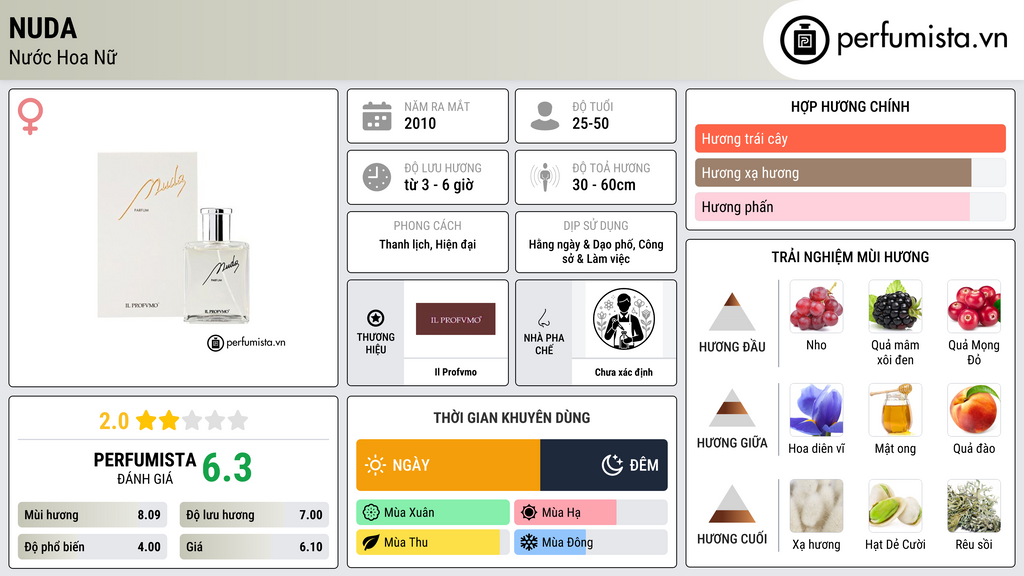Click the Mật ong honey jar image
This screenshot has height=576, width=1024.
(895, 409)
